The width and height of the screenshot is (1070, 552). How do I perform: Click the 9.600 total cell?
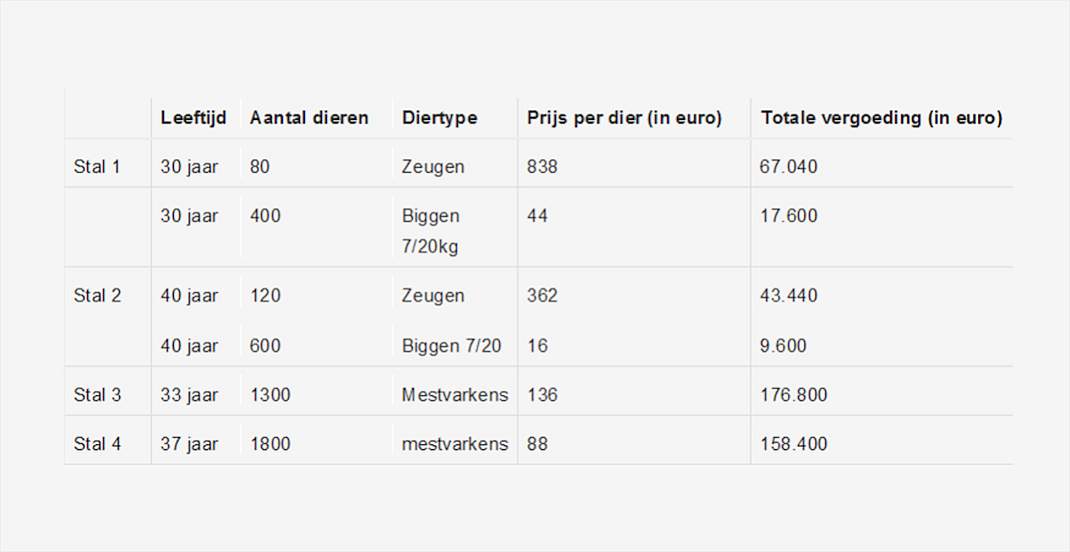(x=783, y=346)
